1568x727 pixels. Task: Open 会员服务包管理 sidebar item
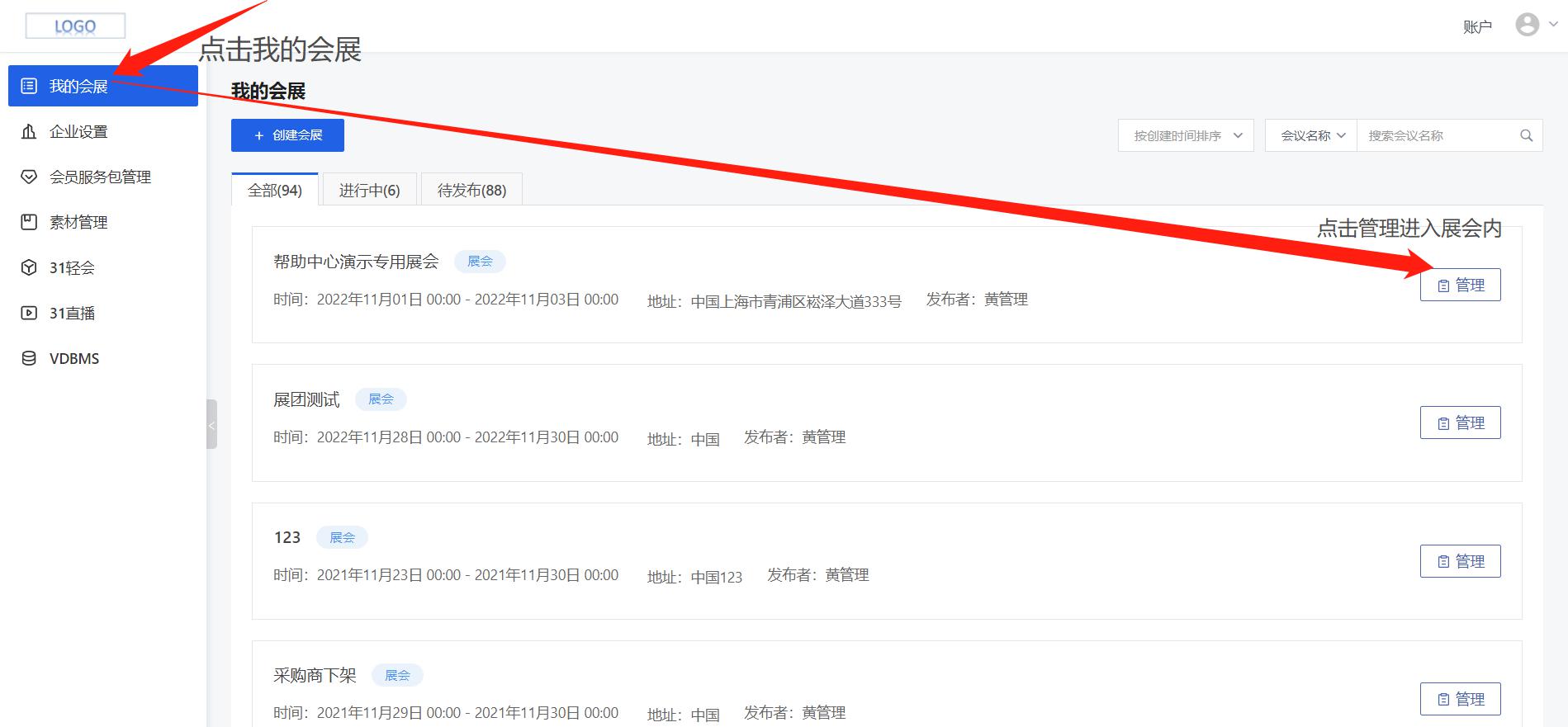tap(103, 177)
